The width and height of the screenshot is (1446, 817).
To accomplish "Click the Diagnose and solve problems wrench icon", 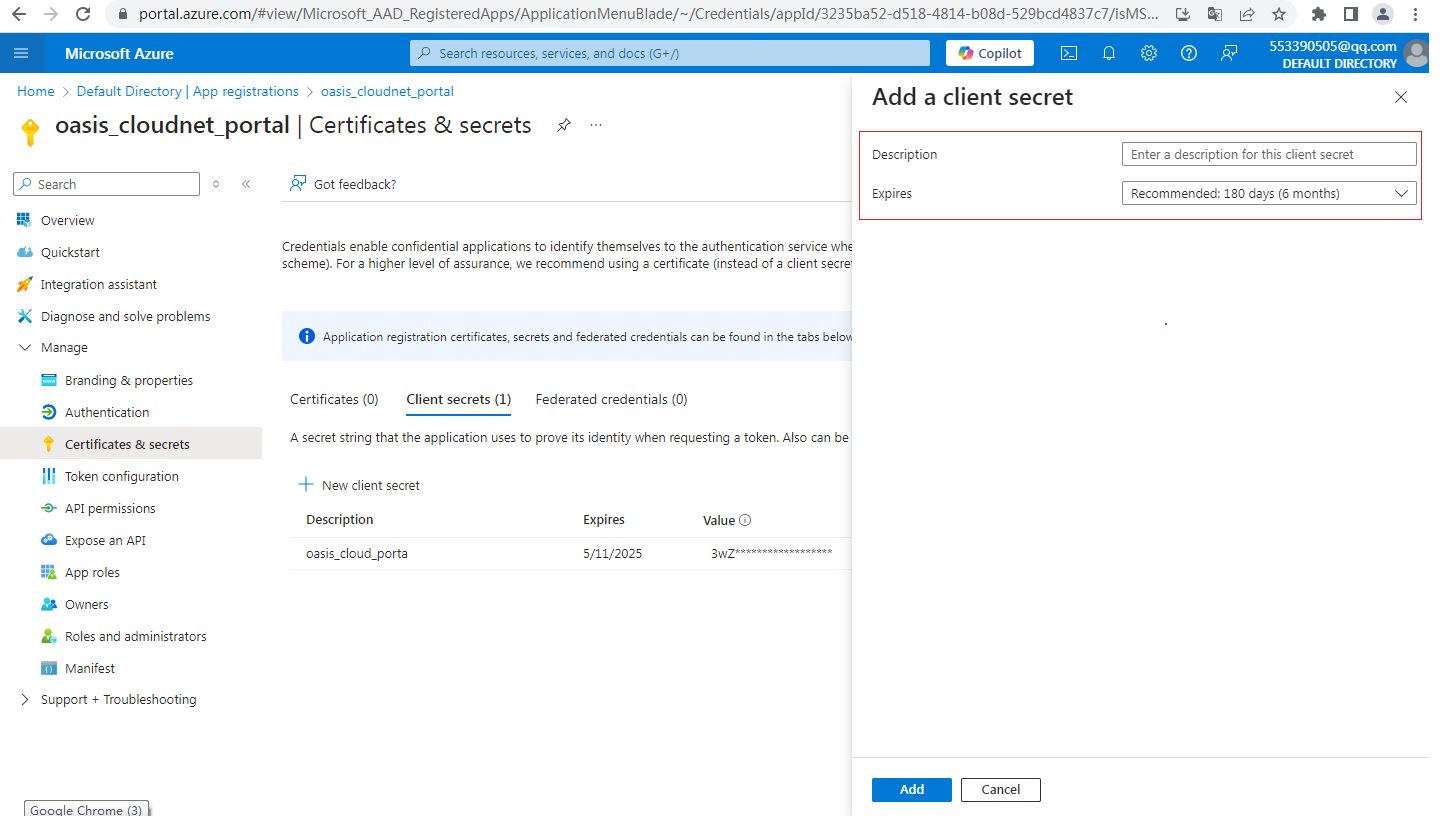I will pyautogui.click(x=24, y=316).
